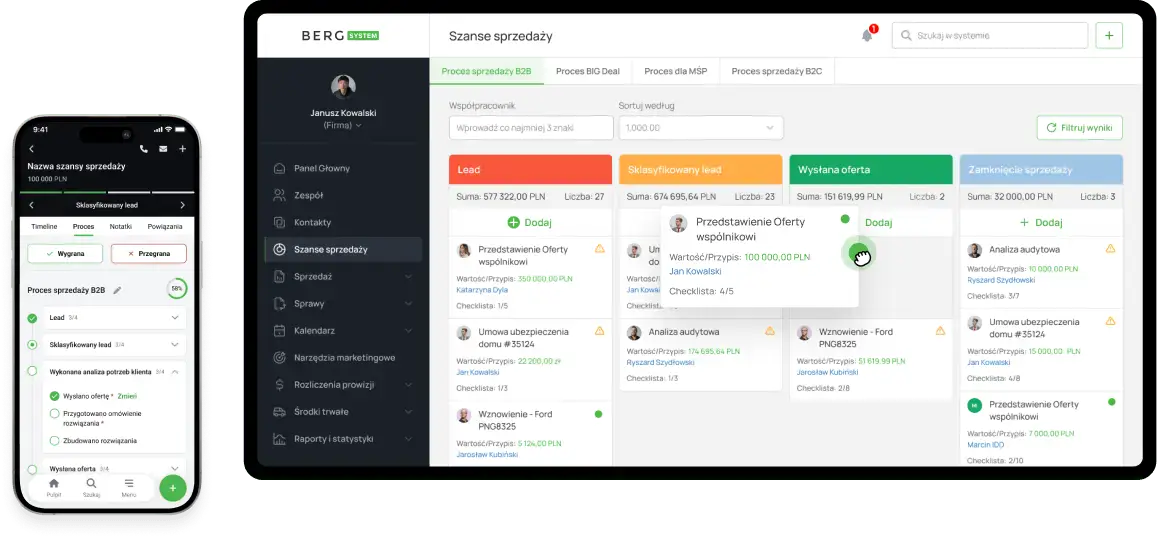Mark the deal as Wygrana on the phone
Screen dimensions: 1157x537
[65, 253]
